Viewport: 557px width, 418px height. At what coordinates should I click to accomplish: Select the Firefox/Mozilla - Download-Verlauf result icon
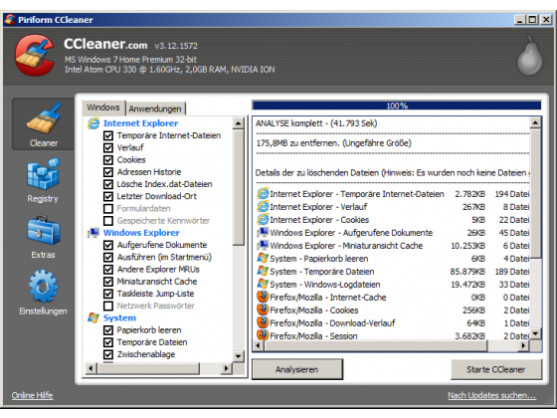tap(263, 323)
